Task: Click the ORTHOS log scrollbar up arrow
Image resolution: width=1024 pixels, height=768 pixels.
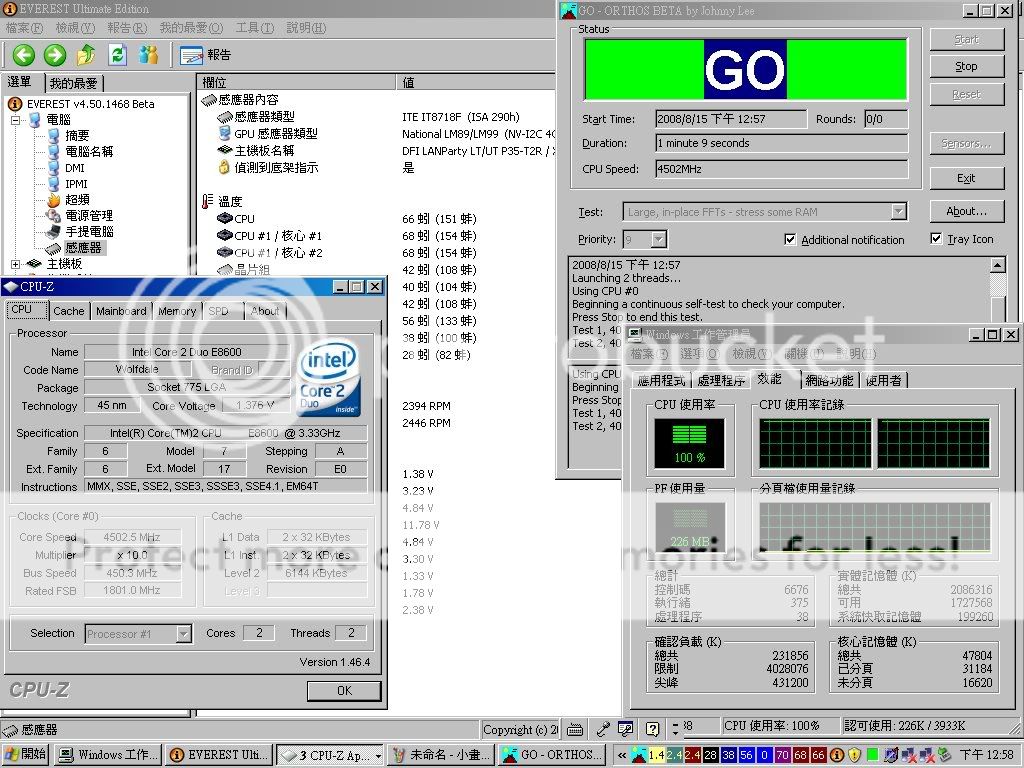Action: click(998, 265)
